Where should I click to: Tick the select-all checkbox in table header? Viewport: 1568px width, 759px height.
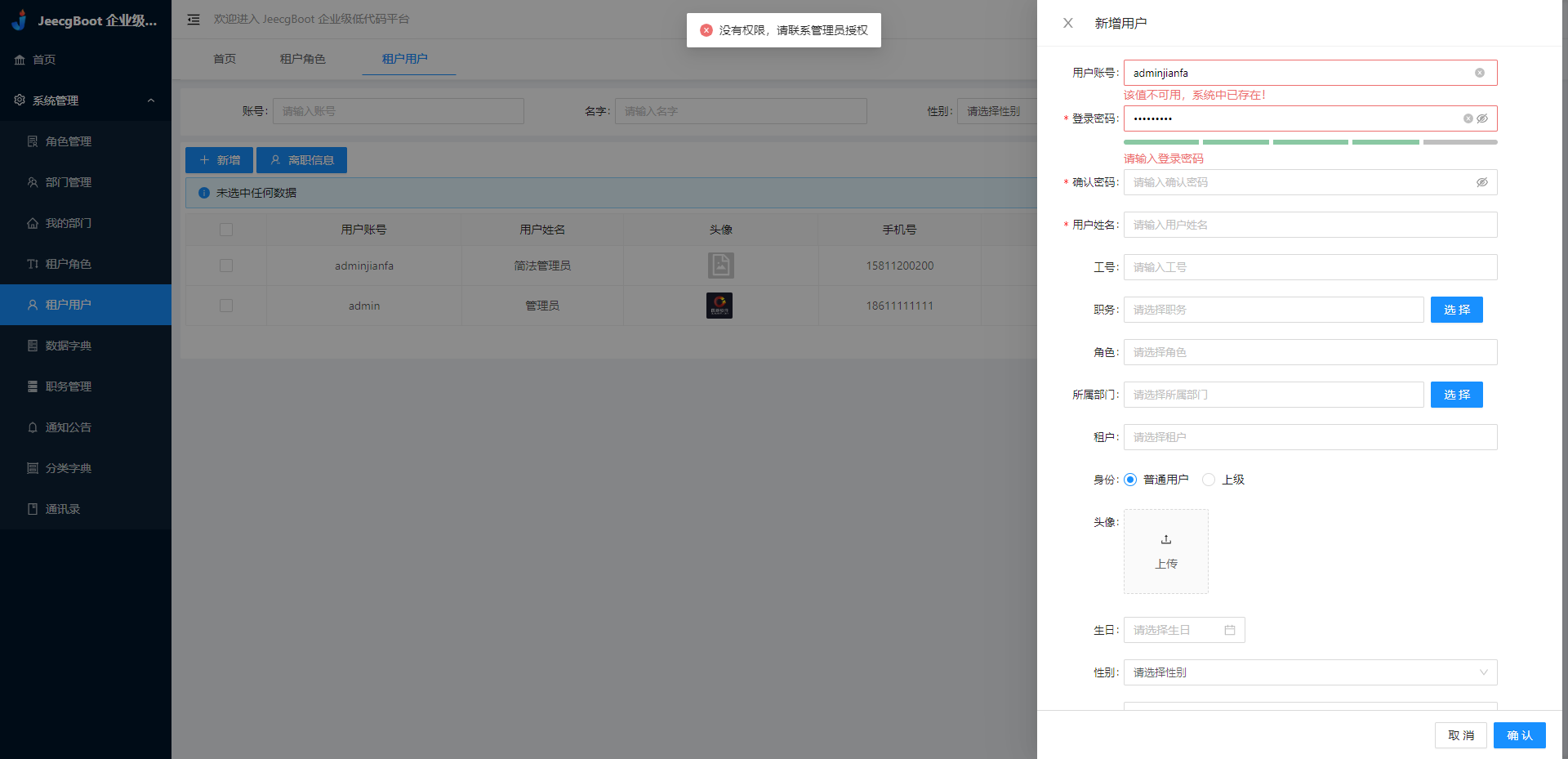click(x=226, y=230)
